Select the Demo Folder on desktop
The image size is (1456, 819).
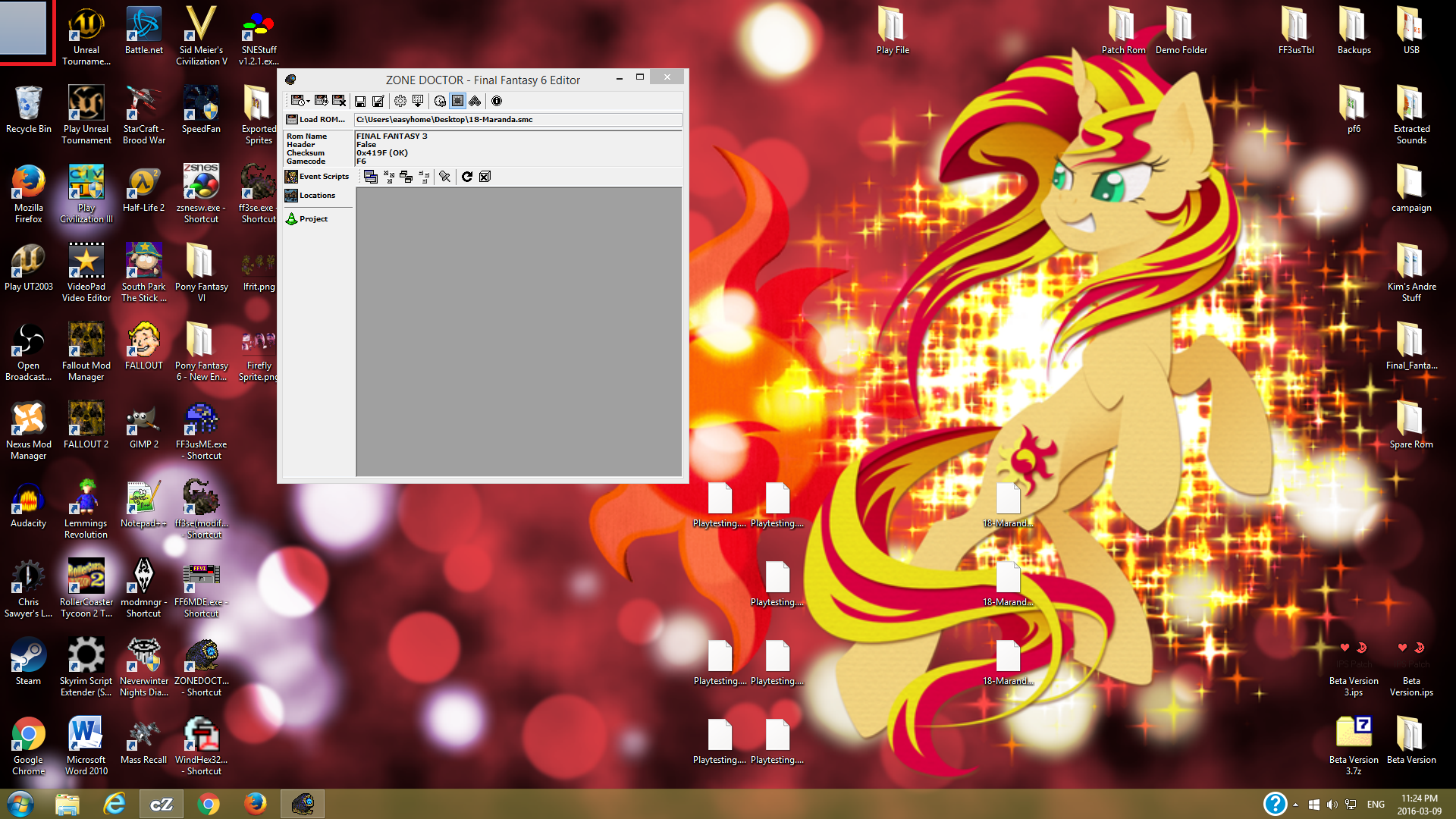click(1181, 32)
